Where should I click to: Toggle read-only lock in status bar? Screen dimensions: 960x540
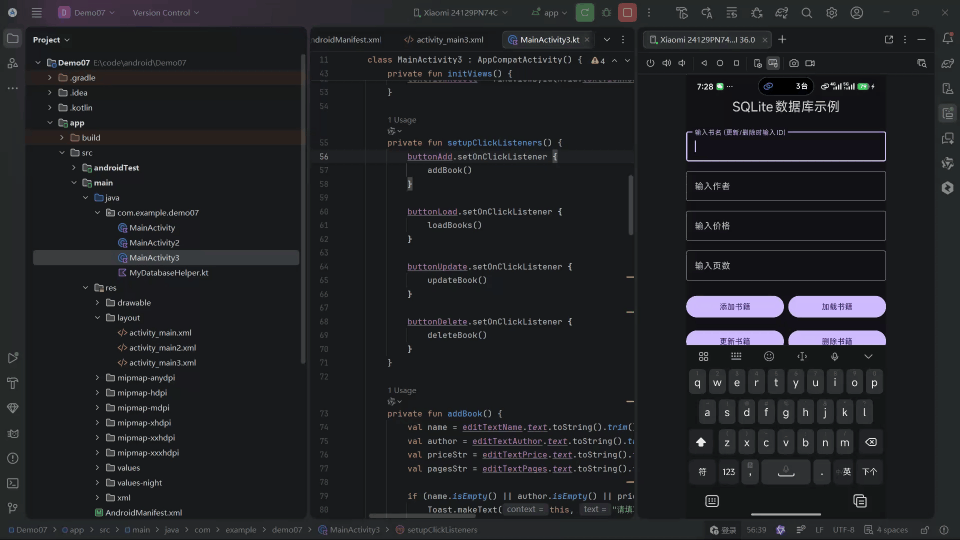(x=925, y=530)
